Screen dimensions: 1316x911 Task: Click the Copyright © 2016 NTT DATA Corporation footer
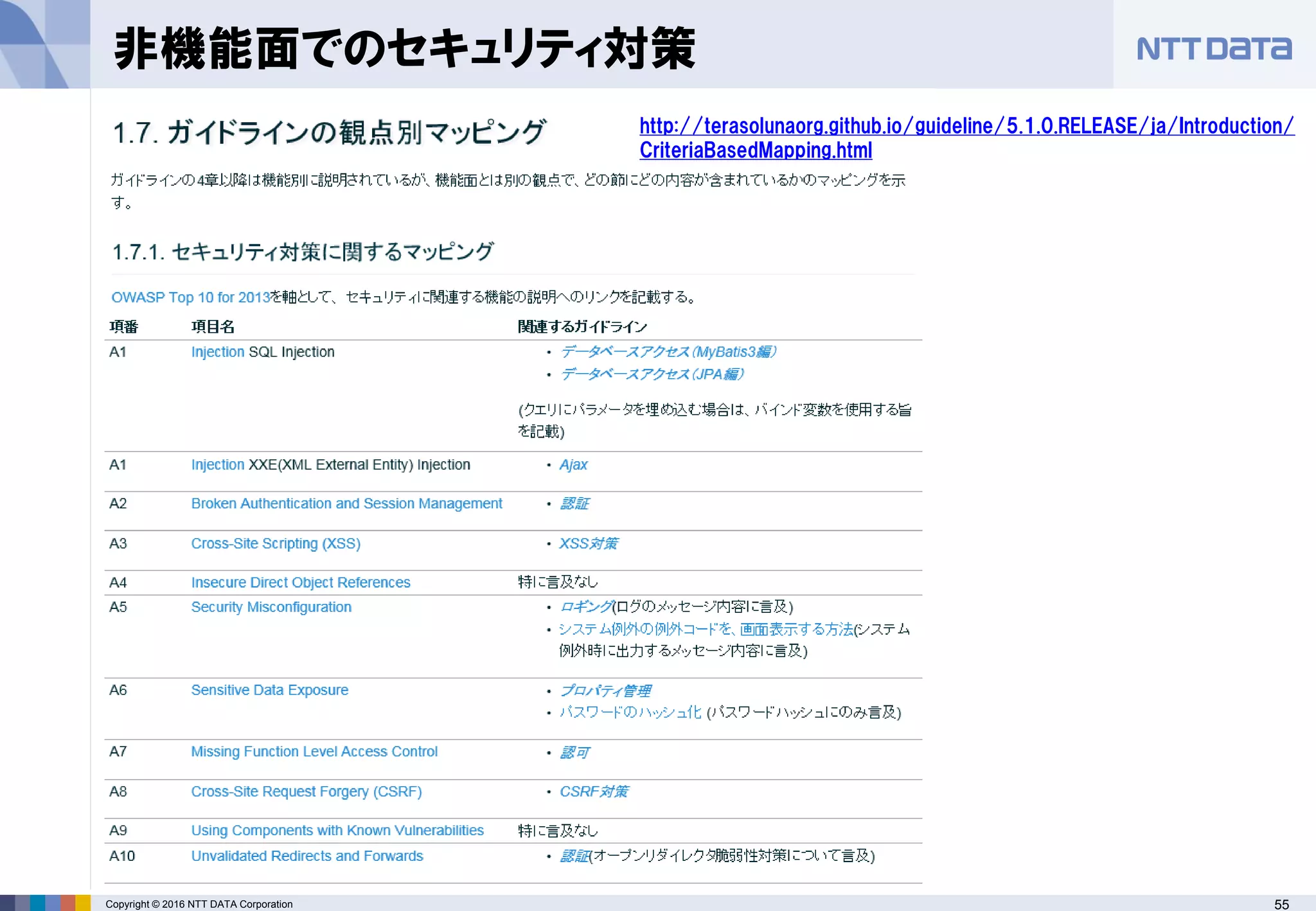pyautogui.click(x=199, y=904)
